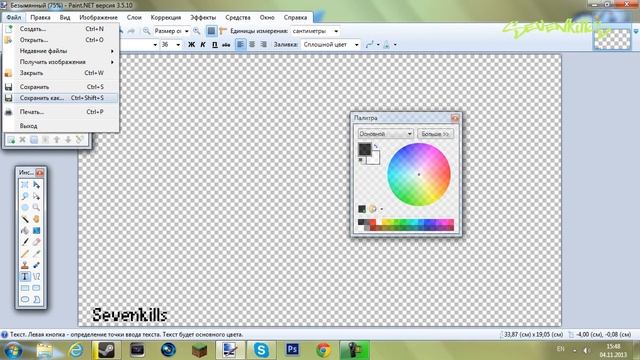Open the Основной color dropdown in palette

[386, 134]
